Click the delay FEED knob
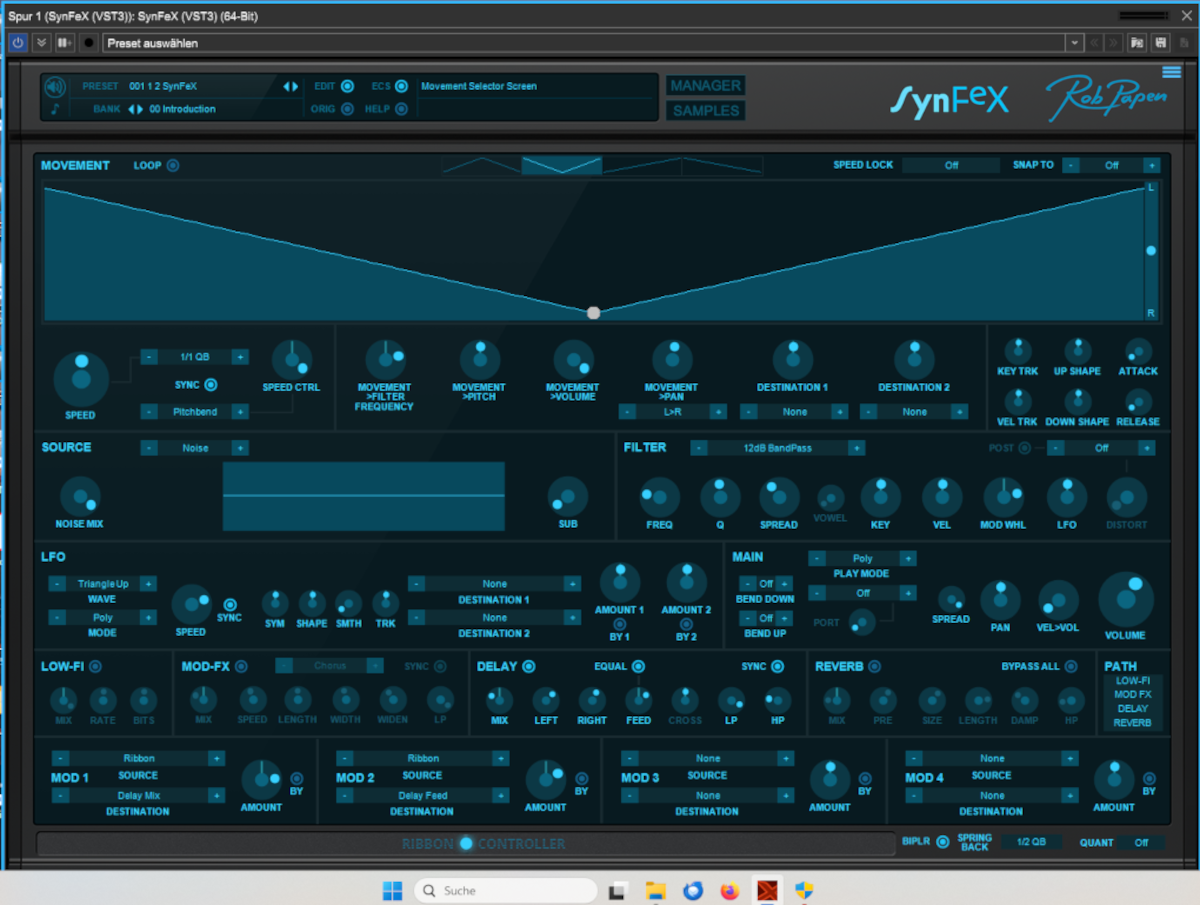Screen dimensions: 1200x905 tap(638, 700)
